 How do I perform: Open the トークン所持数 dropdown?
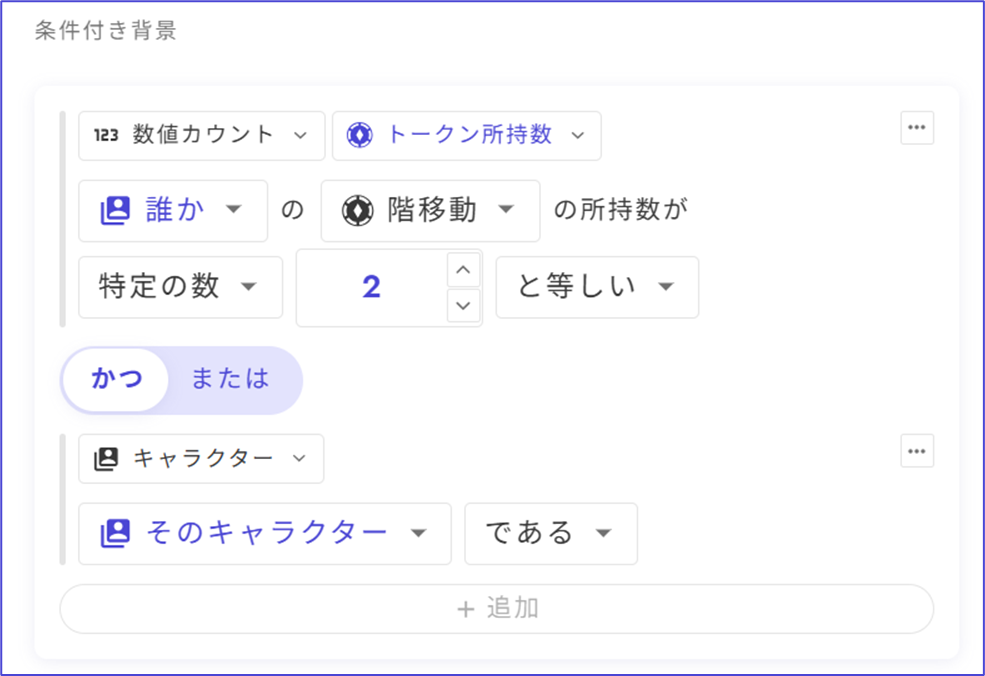(467, 135)
